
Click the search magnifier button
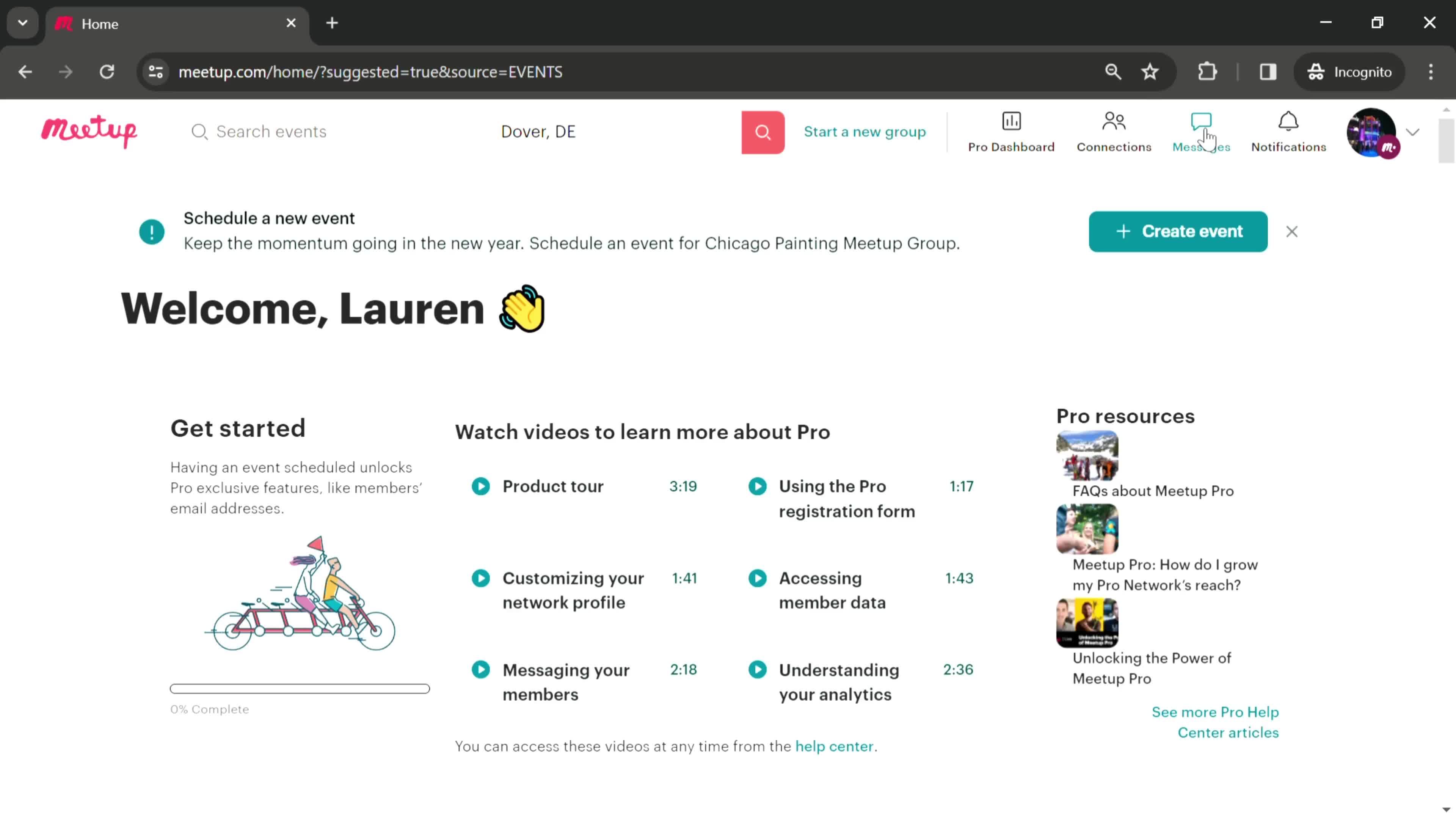763,131
